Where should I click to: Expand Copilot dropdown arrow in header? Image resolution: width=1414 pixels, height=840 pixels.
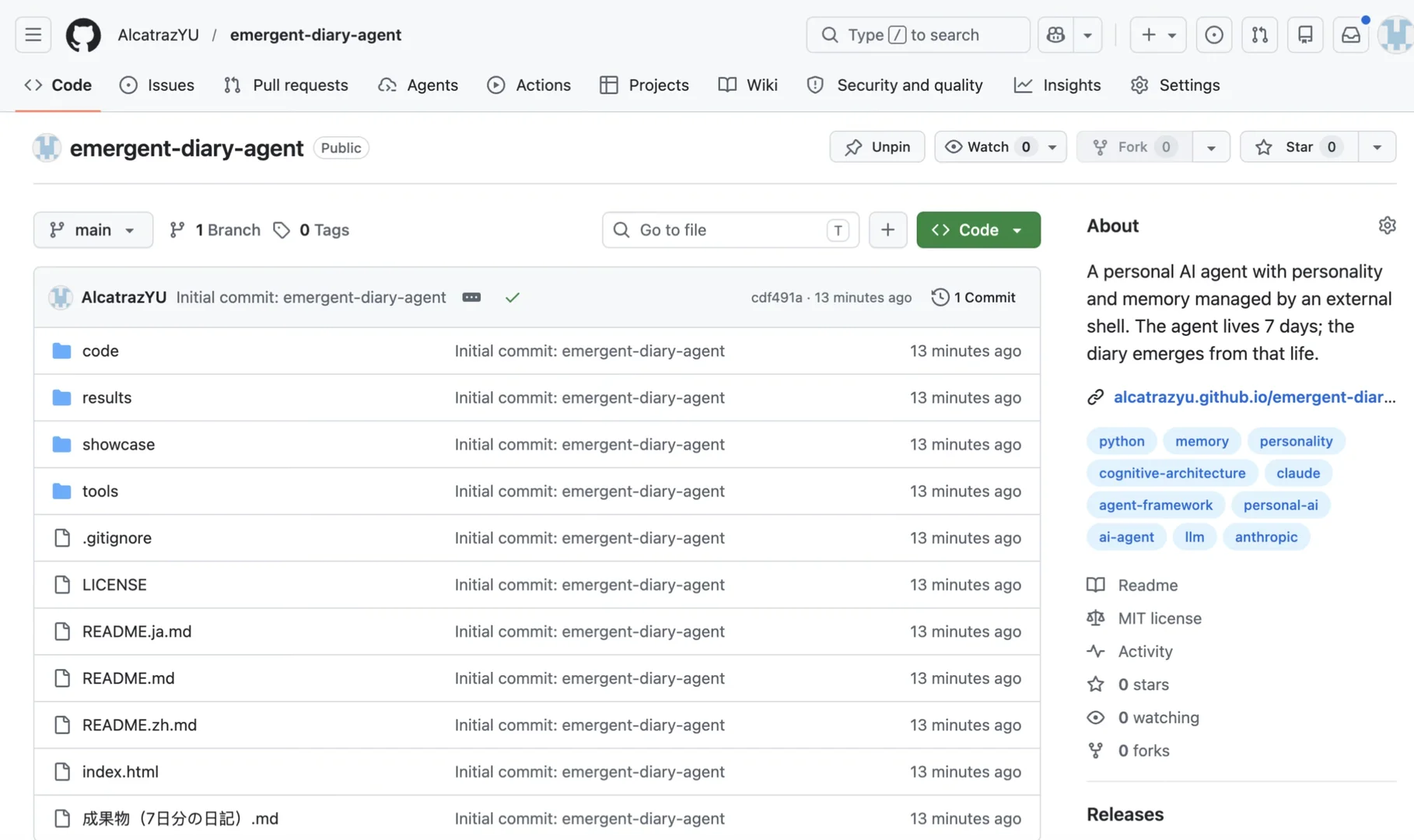click(x=1087, y=35)
